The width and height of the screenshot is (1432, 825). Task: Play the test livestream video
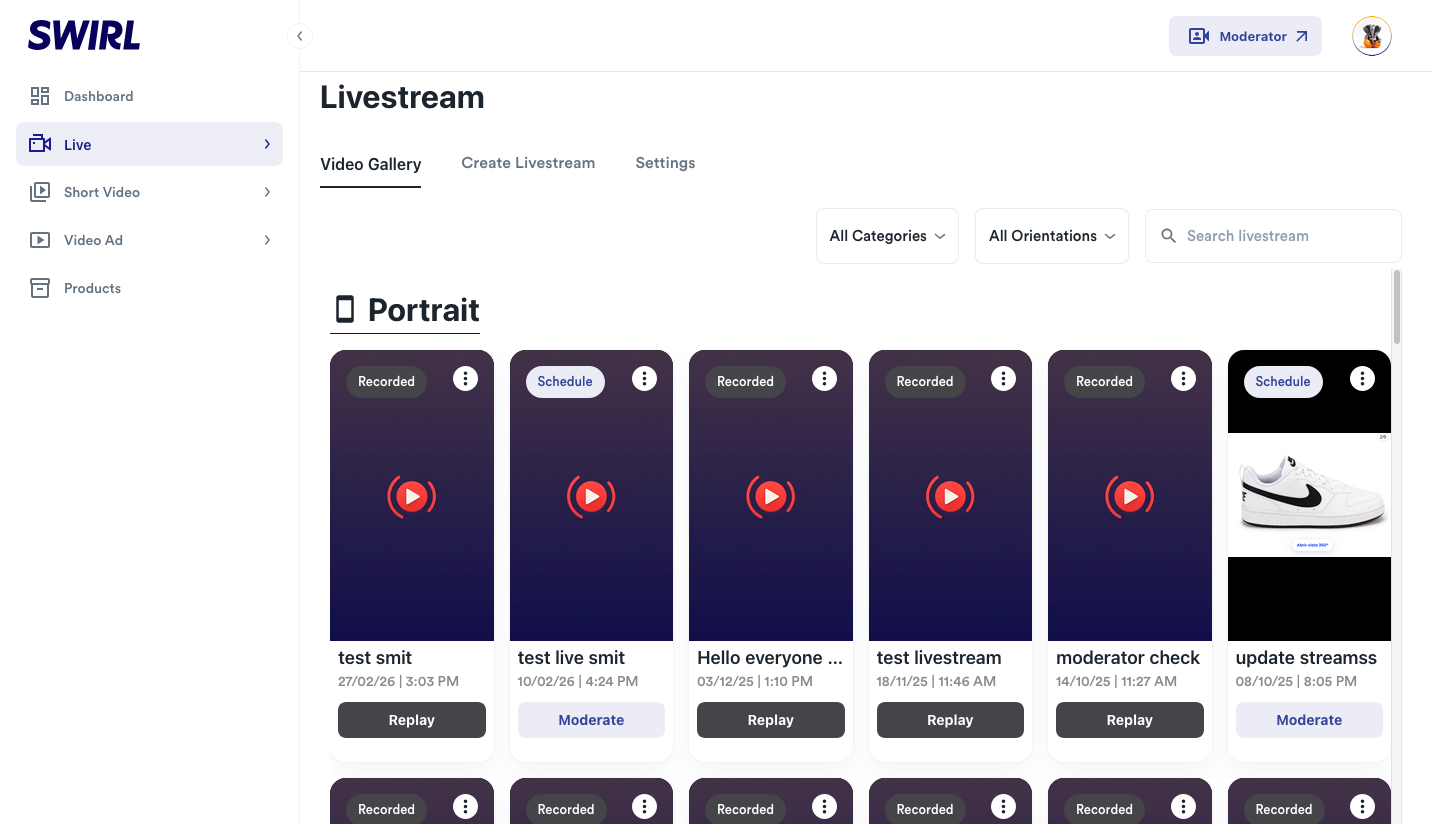[x=950, y=496]
